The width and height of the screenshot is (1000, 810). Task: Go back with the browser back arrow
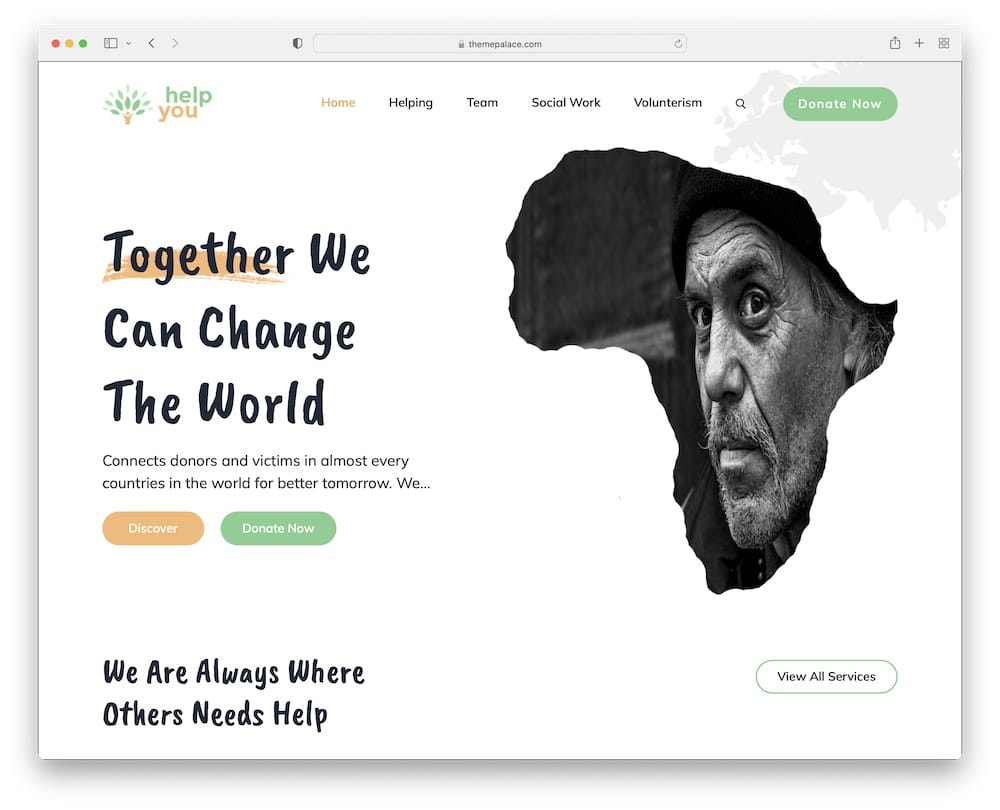(x=152, y=43)
